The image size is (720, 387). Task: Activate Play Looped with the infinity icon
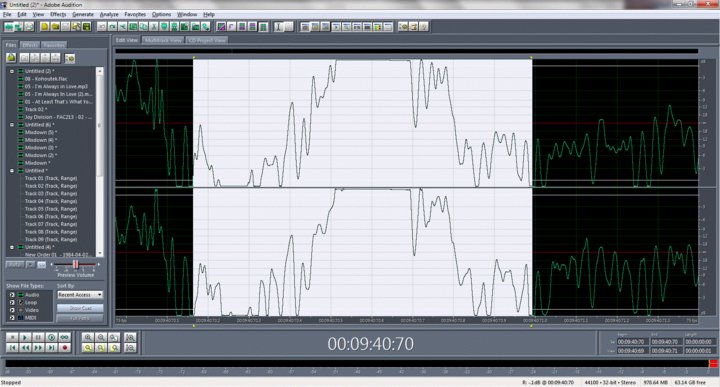pos(65,337)
